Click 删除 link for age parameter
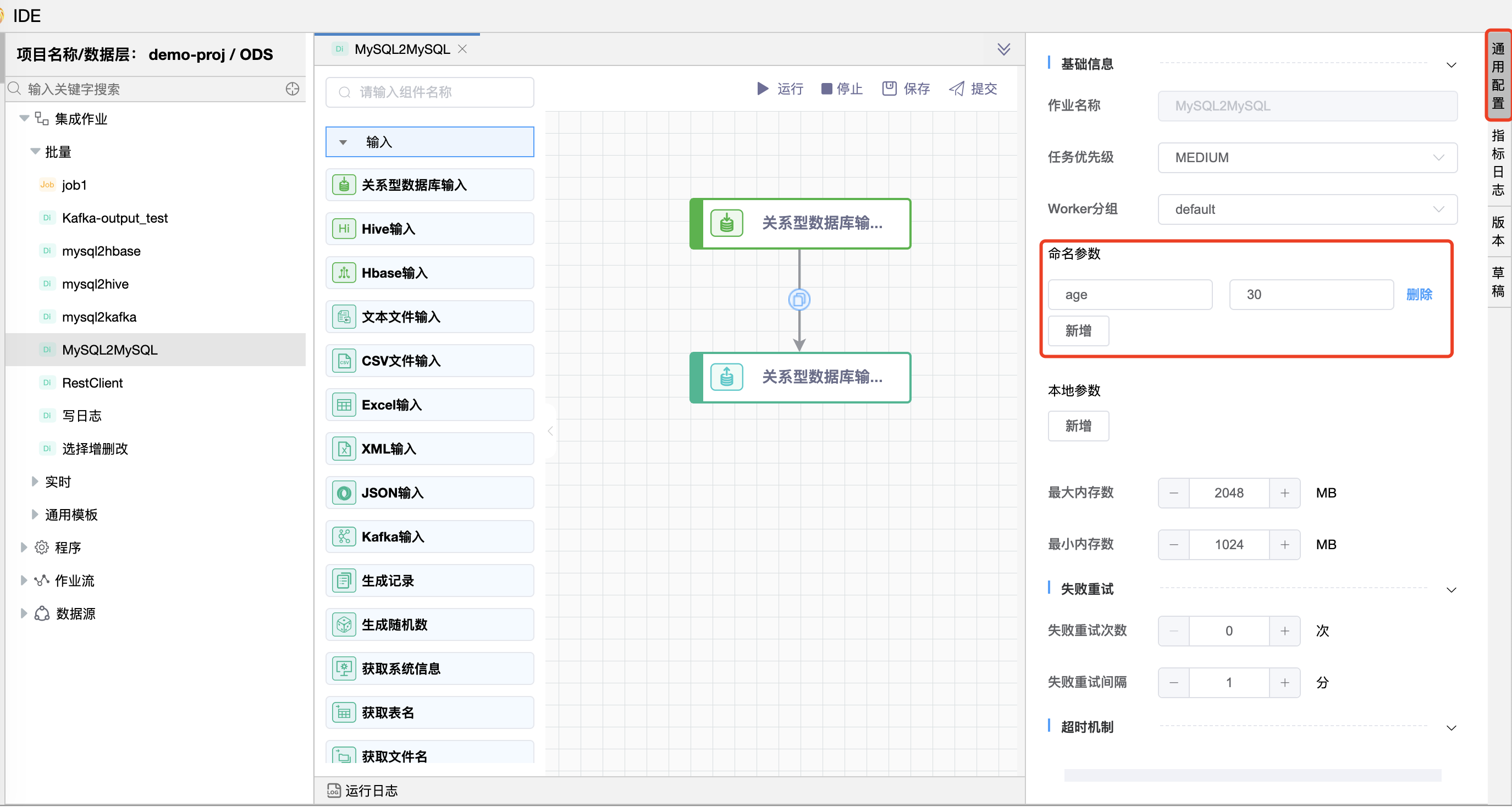The width and height of the screenshot is (1512, 807). (1419, 295)
